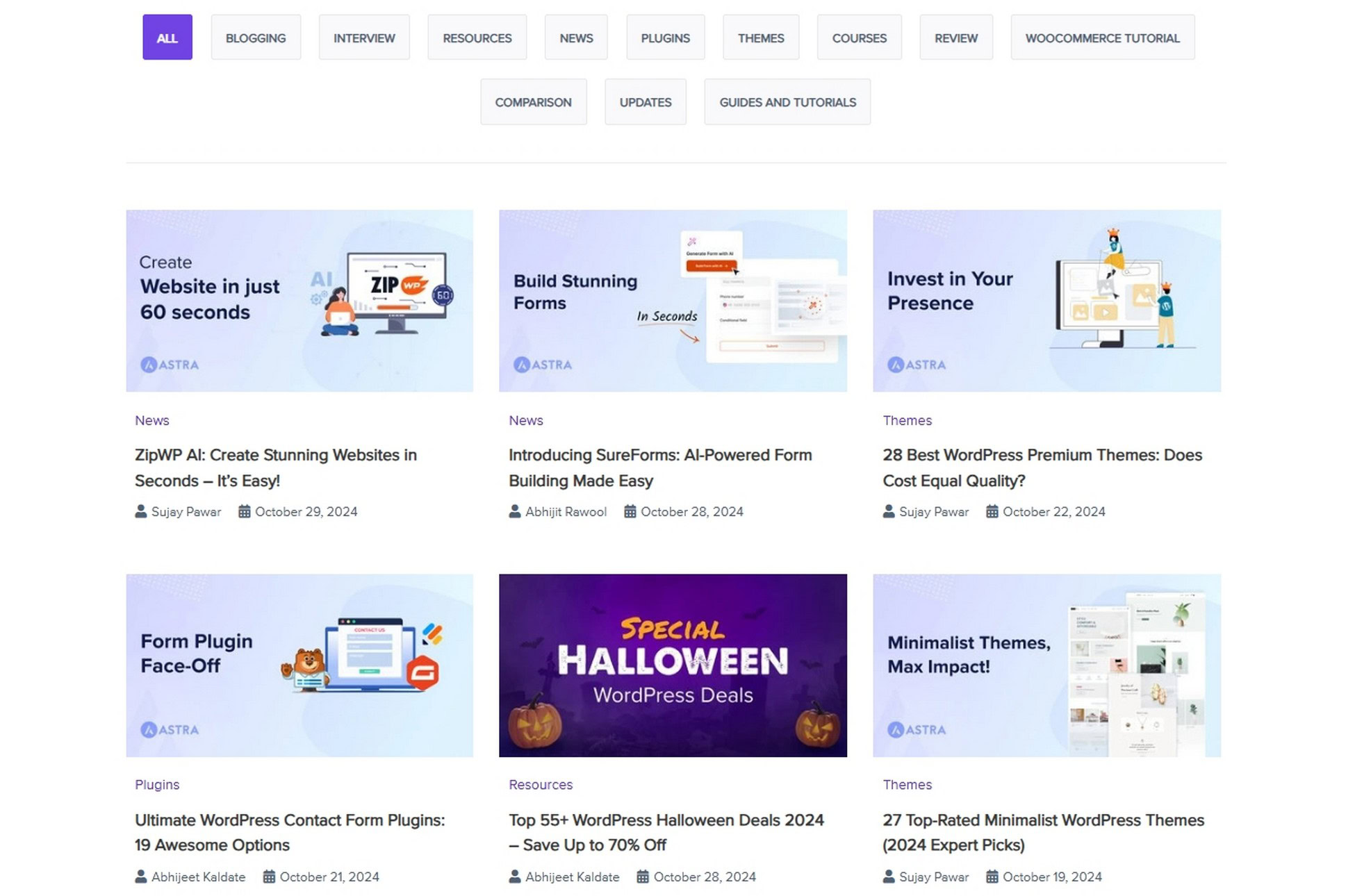The image size is (1355, 896).
Task: Click calendar icon beside October 21, 2024
Action: point(269,877)
